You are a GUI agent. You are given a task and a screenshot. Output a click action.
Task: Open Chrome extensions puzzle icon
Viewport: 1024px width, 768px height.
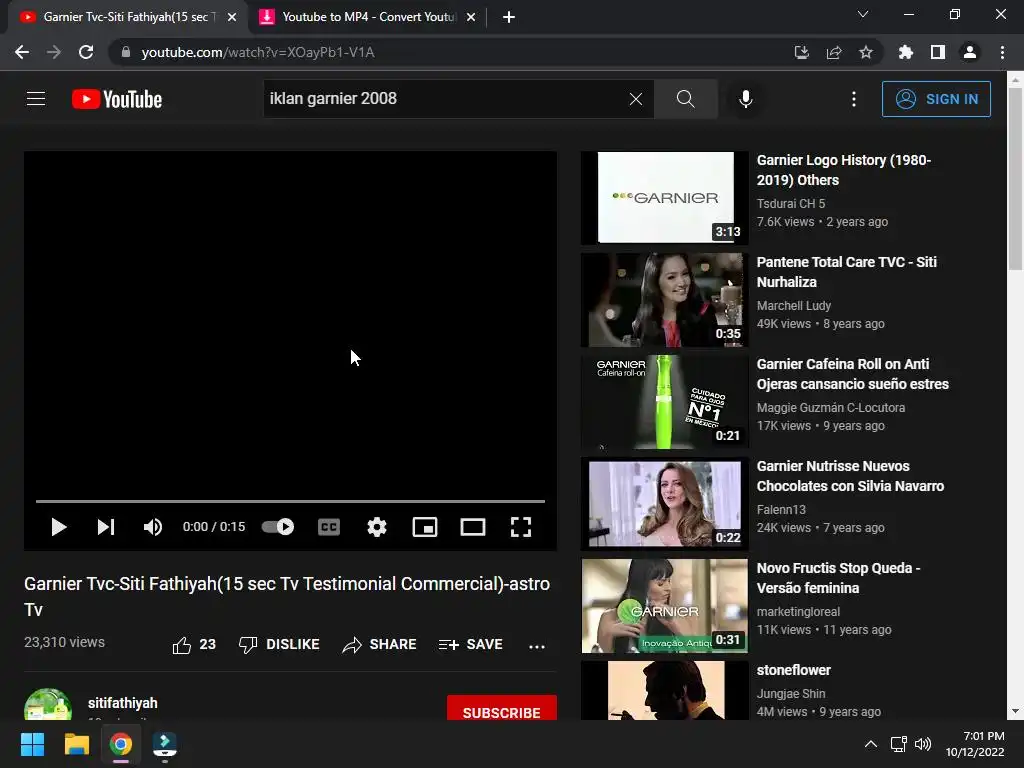[905, 52]
